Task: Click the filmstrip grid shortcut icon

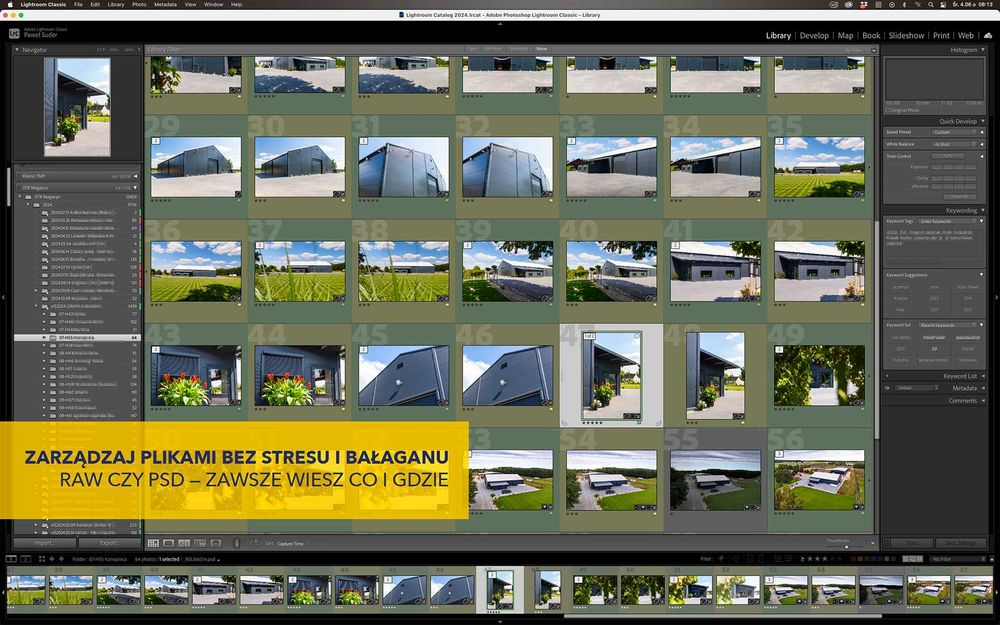Action: coord(41,559)
